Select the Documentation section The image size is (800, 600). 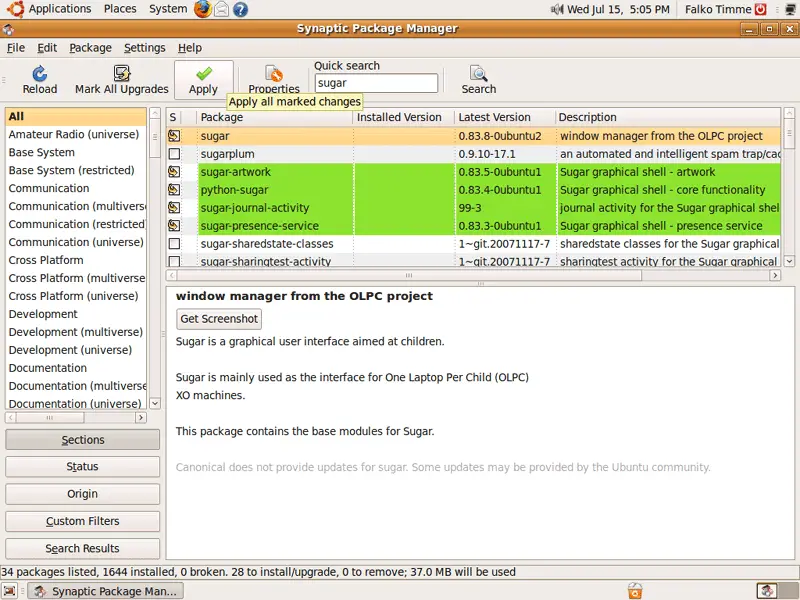pos(76,368)
